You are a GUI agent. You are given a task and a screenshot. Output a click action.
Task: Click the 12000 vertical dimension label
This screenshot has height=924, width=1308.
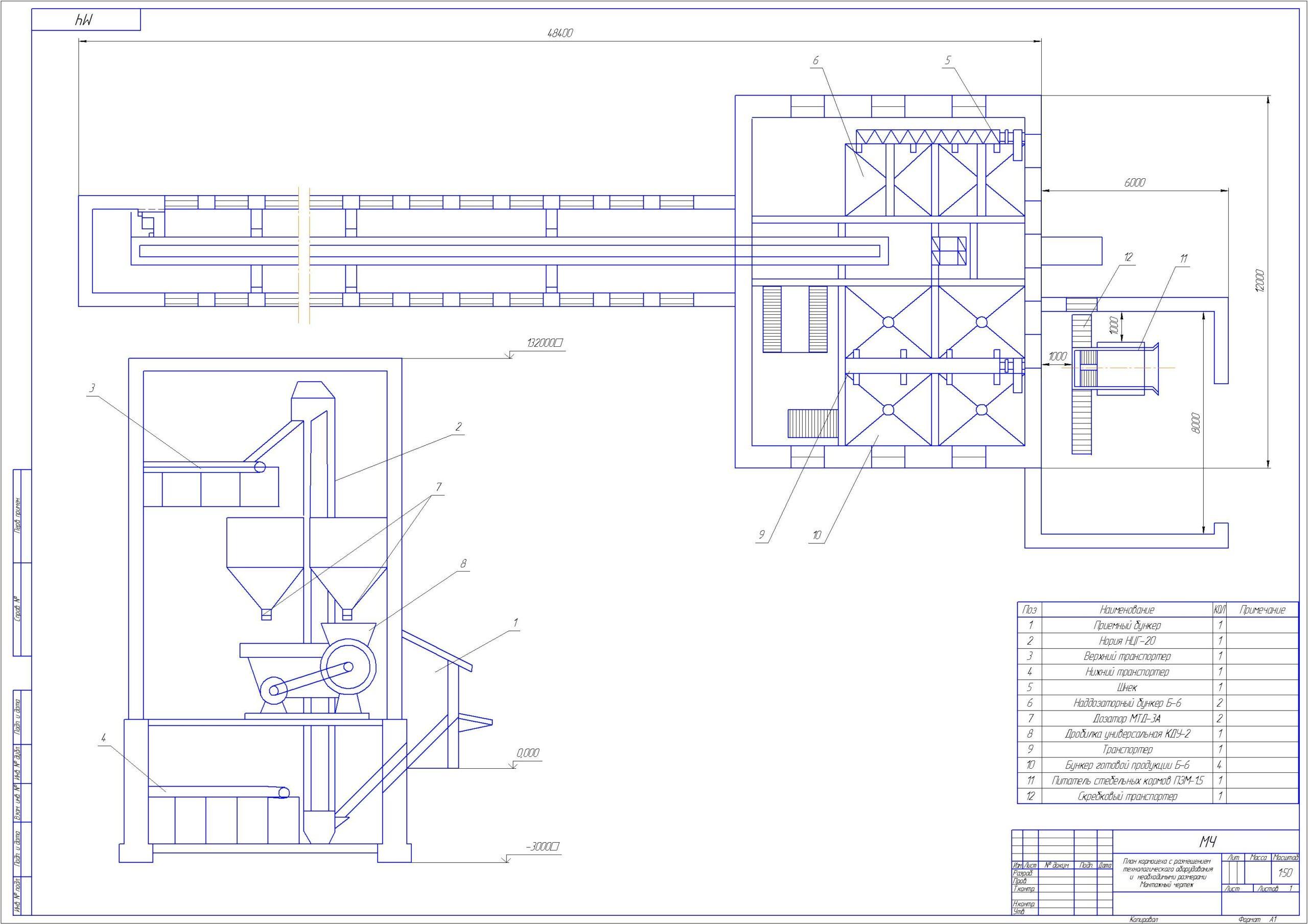tap(1259, 281)
